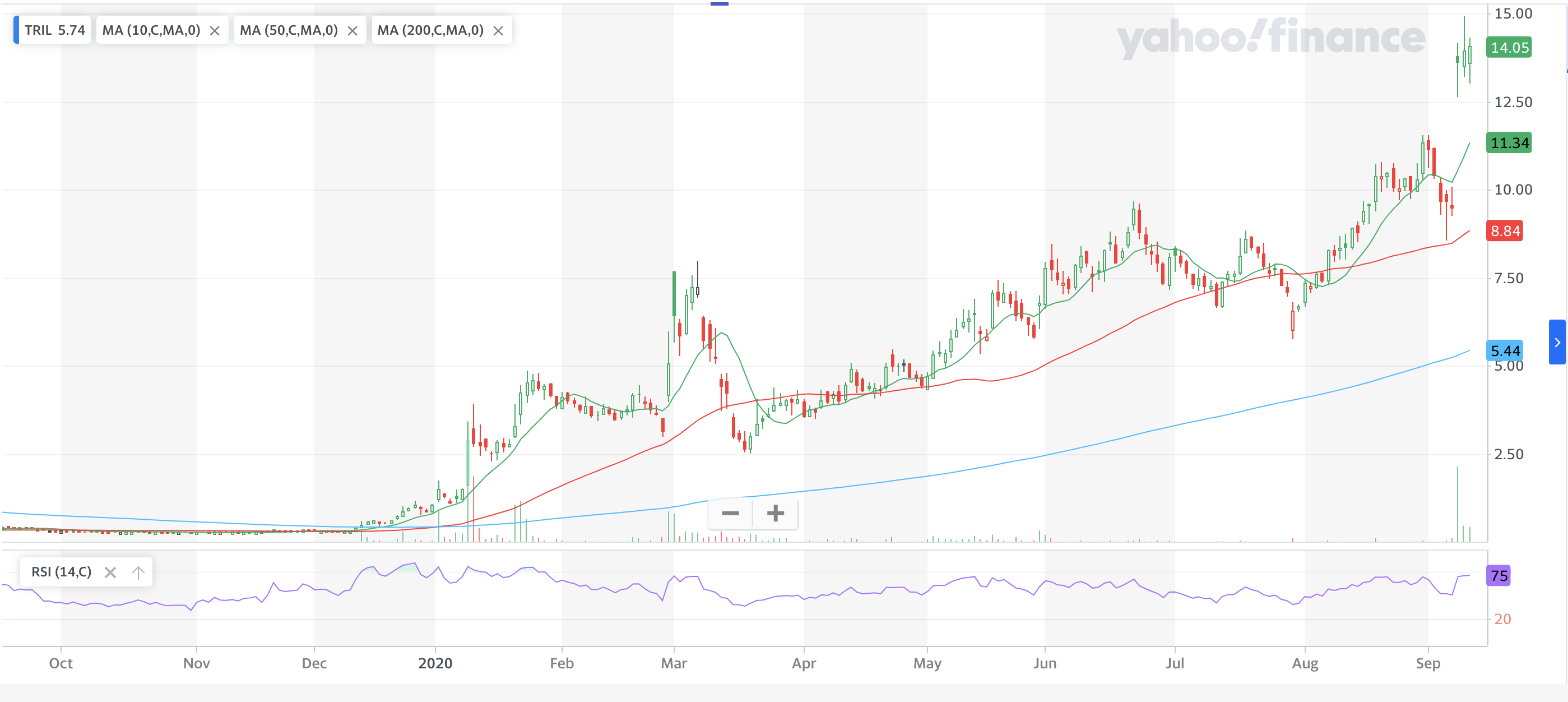
Task: Zoom out chart with minus button
Action: pos(730,513)
